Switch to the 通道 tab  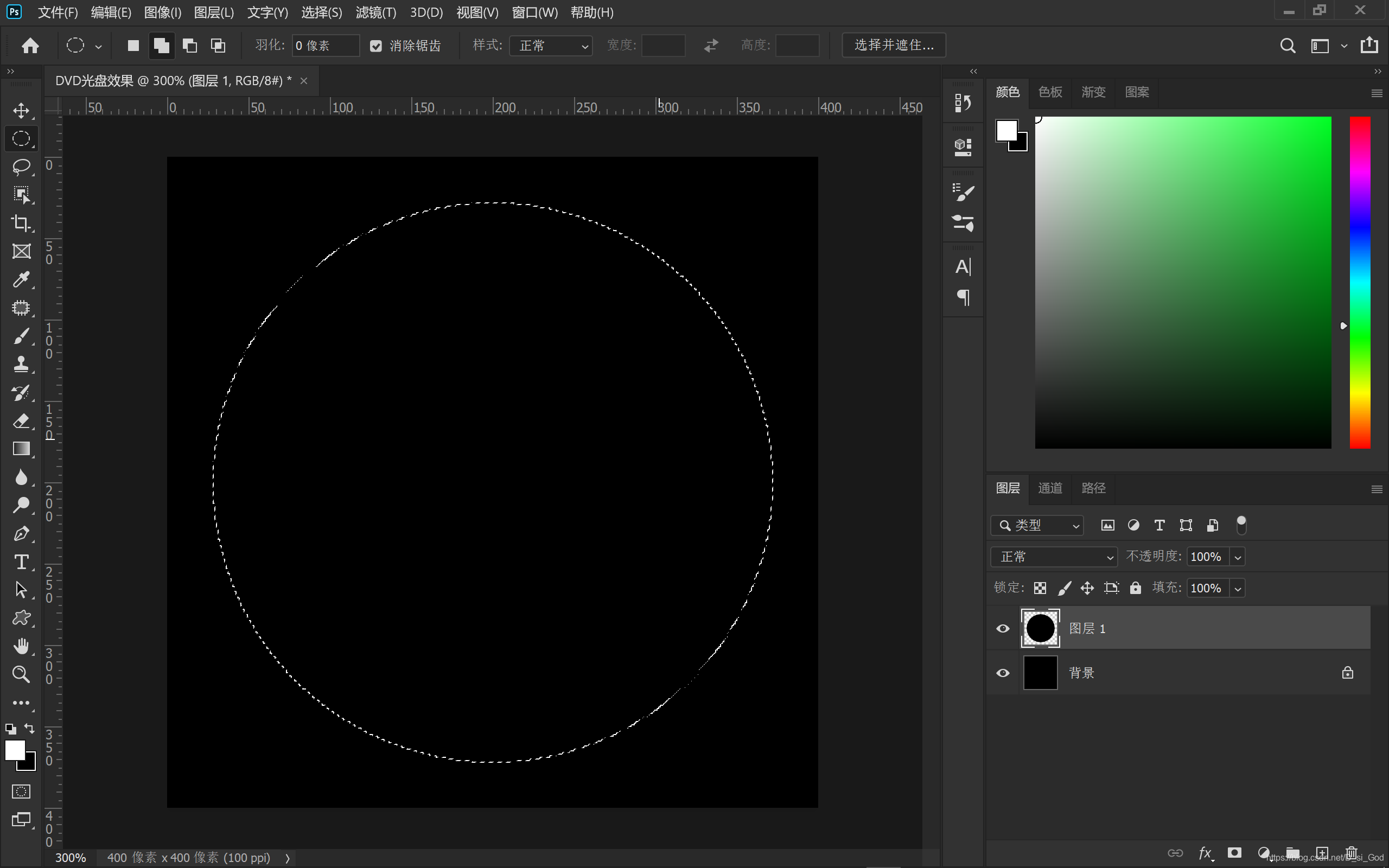coord(1050,488)
